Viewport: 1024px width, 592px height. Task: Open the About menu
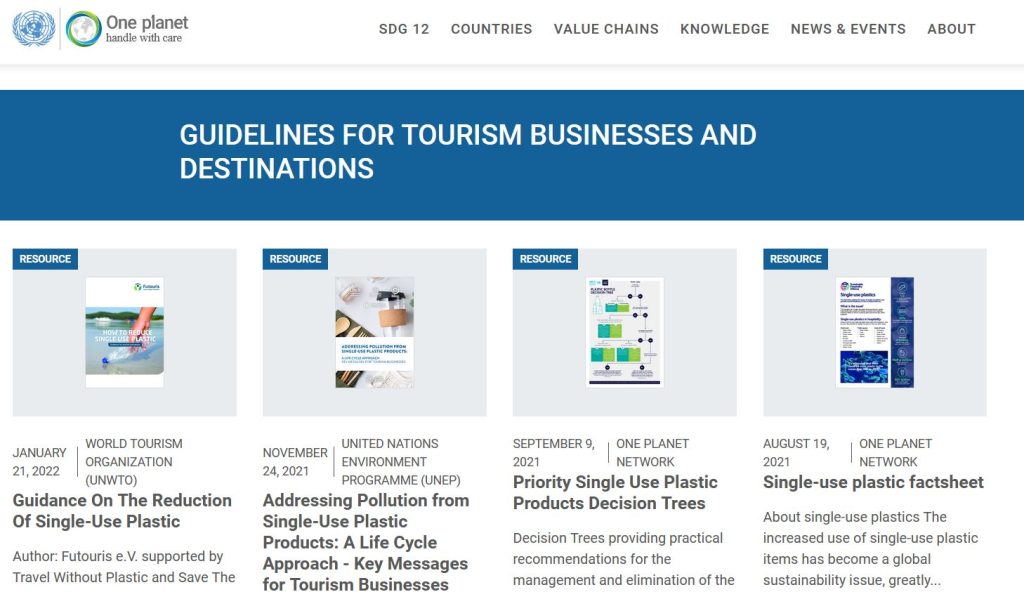tap(951, 29)
